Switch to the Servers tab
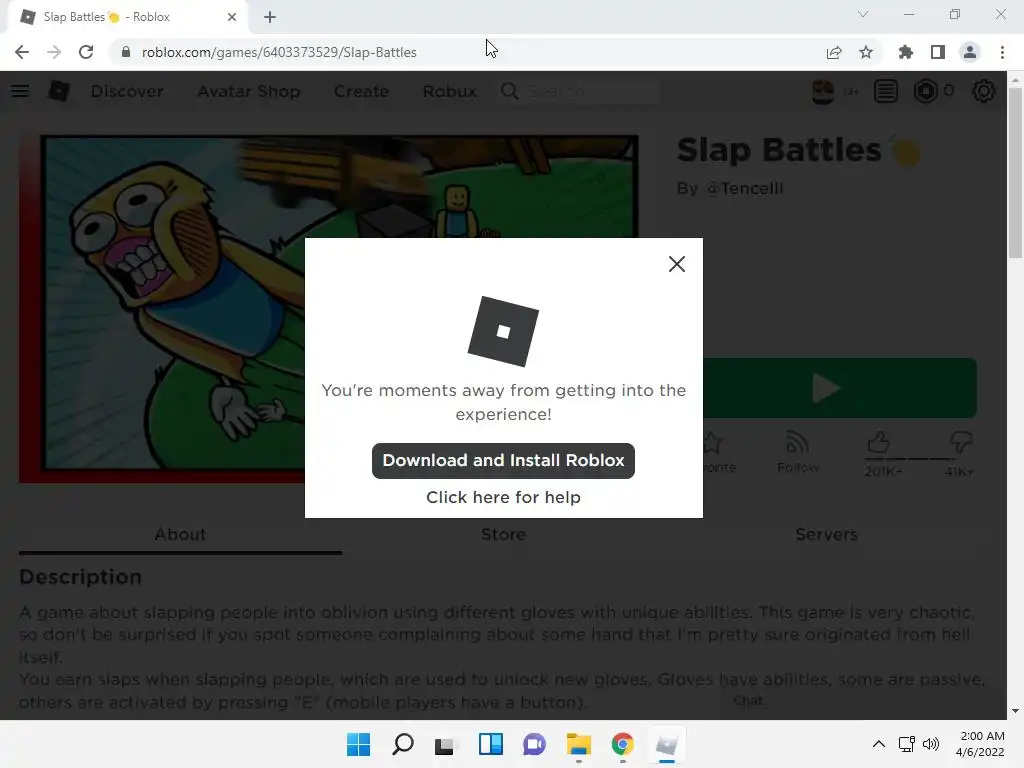 (826, 534)
